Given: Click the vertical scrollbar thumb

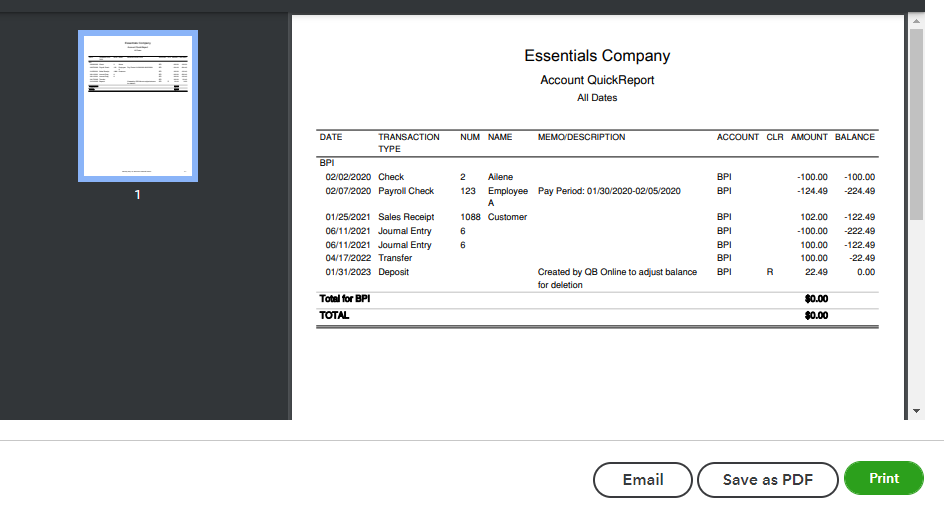Looking at the screenshot, I should click(x=916, y=125).
